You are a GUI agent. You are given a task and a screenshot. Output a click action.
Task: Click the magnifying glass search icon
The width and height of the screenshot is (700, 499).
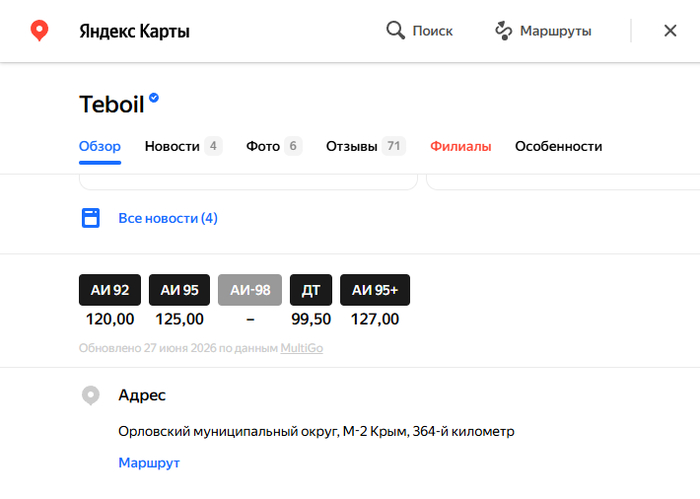396,30
